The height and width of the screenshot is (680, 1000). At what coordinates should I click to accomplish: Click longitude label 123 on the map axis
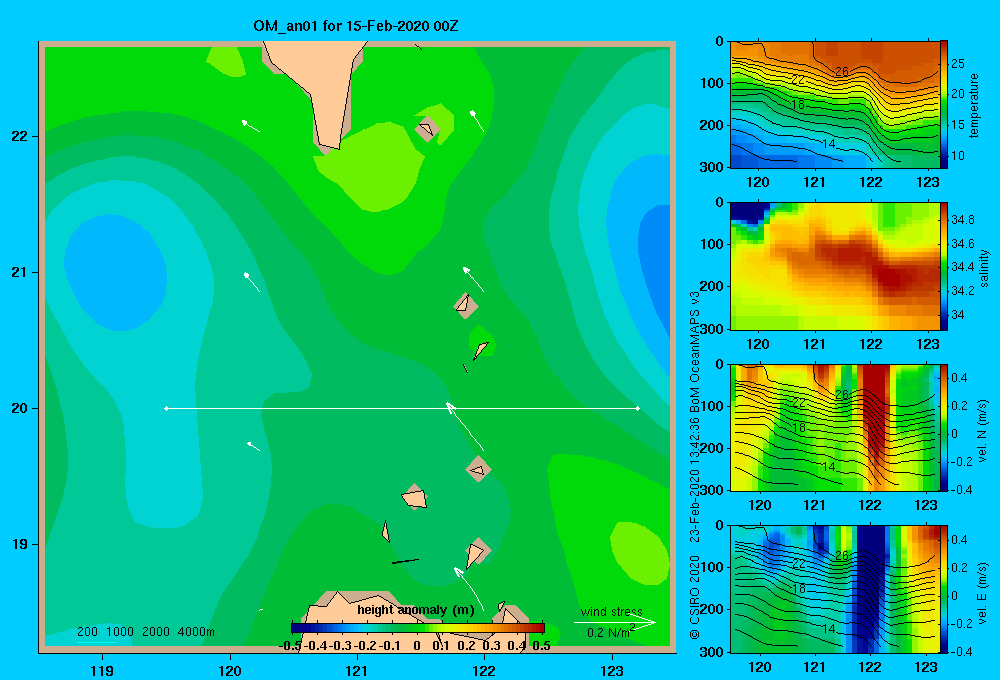pyautogui.click(x=612, y=670)
